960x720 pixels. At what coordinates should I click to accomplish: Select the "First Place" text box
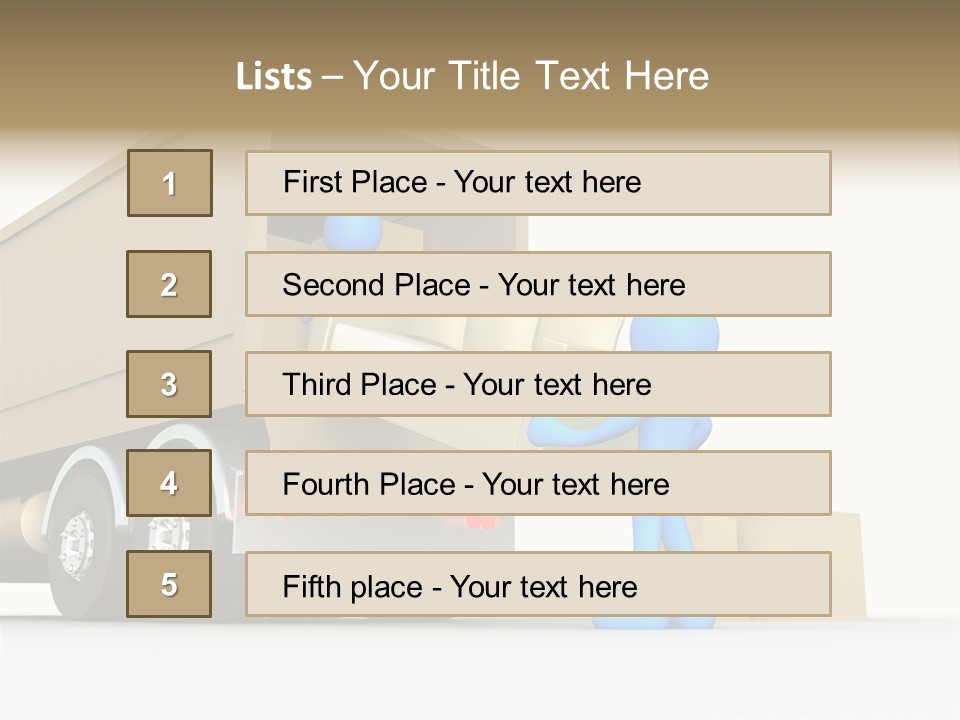538,183
